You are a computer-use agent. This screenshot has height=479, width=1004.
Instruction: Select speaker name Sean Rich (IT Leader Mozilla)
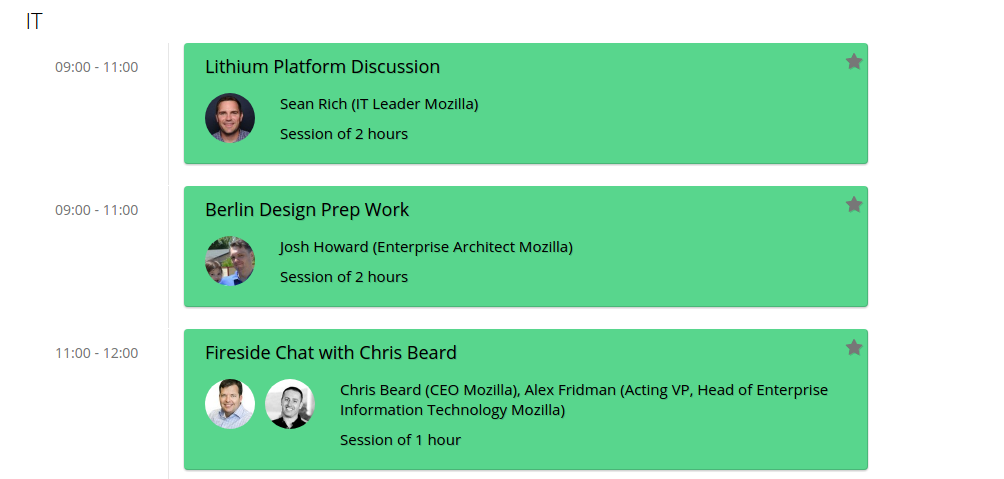[x=379, y=104]
